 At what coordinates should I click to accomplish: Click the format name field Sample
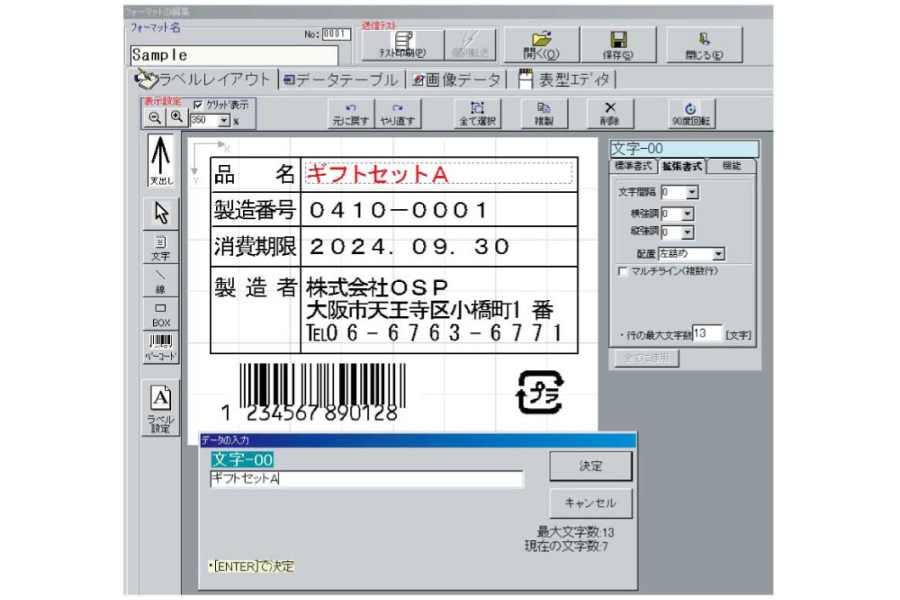click(234, 55)
